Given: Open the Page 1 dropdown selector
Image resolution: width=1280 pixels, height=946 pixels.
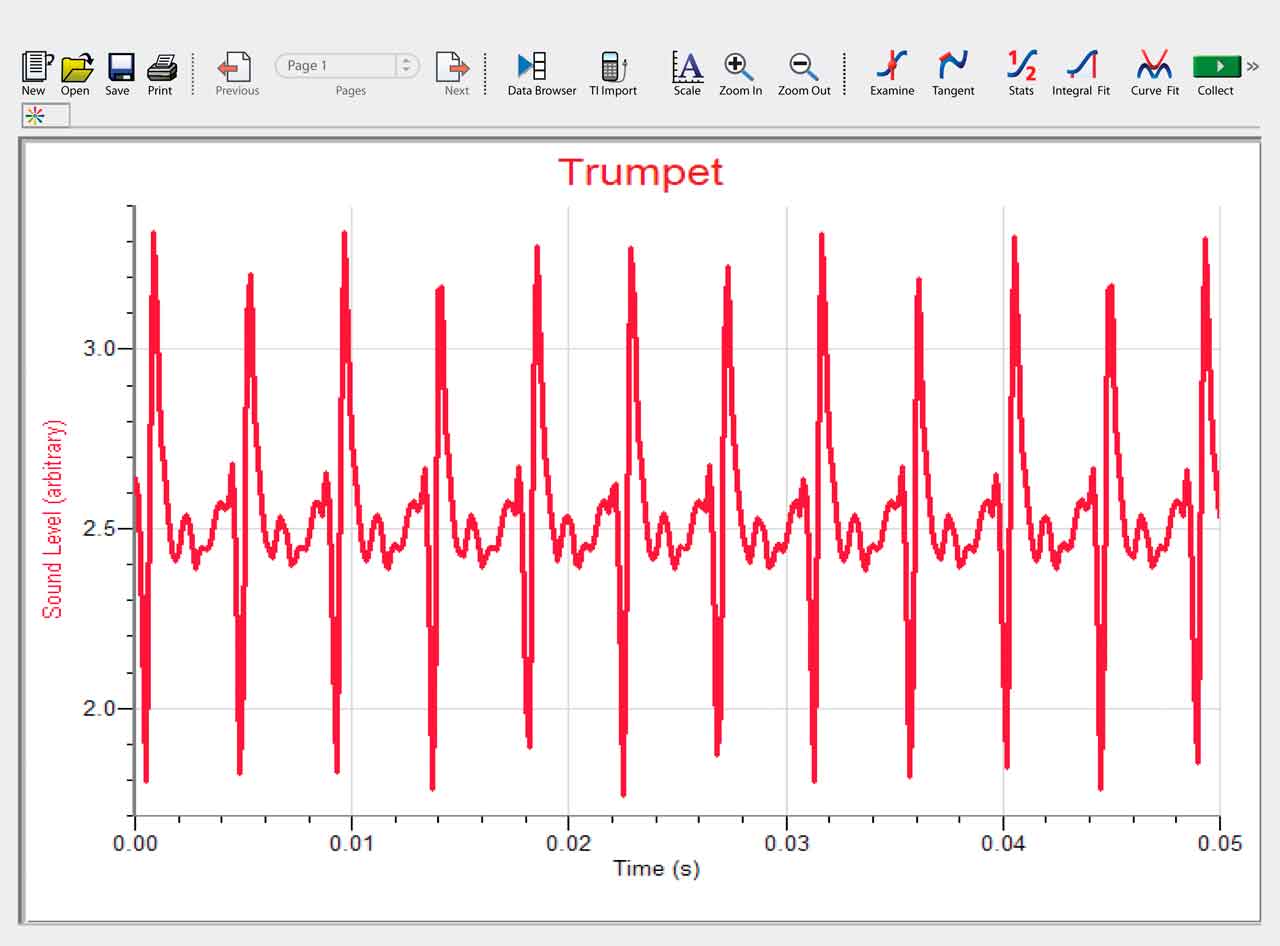Looking at the screenshot, I should (x=405, y=66).
